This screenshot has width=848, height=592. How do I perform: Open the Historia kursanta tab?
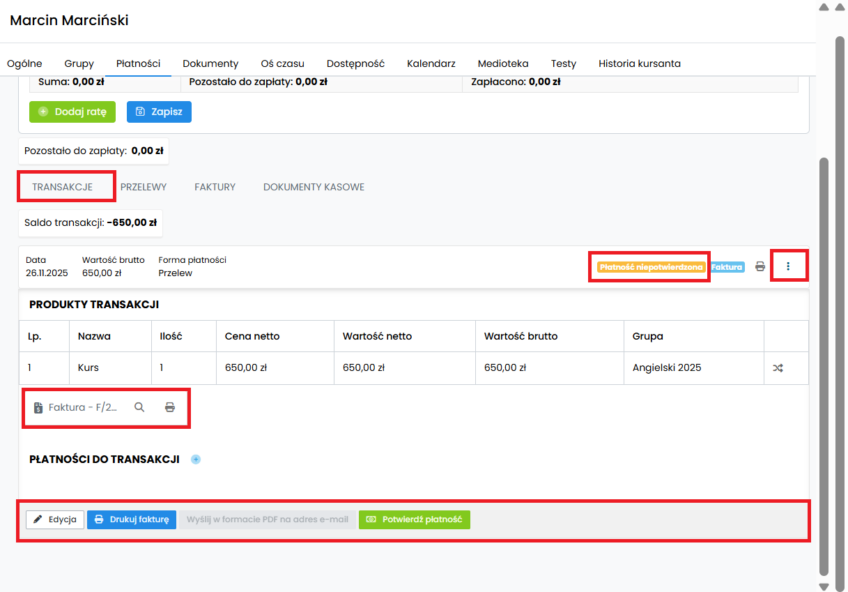point(639,63)
